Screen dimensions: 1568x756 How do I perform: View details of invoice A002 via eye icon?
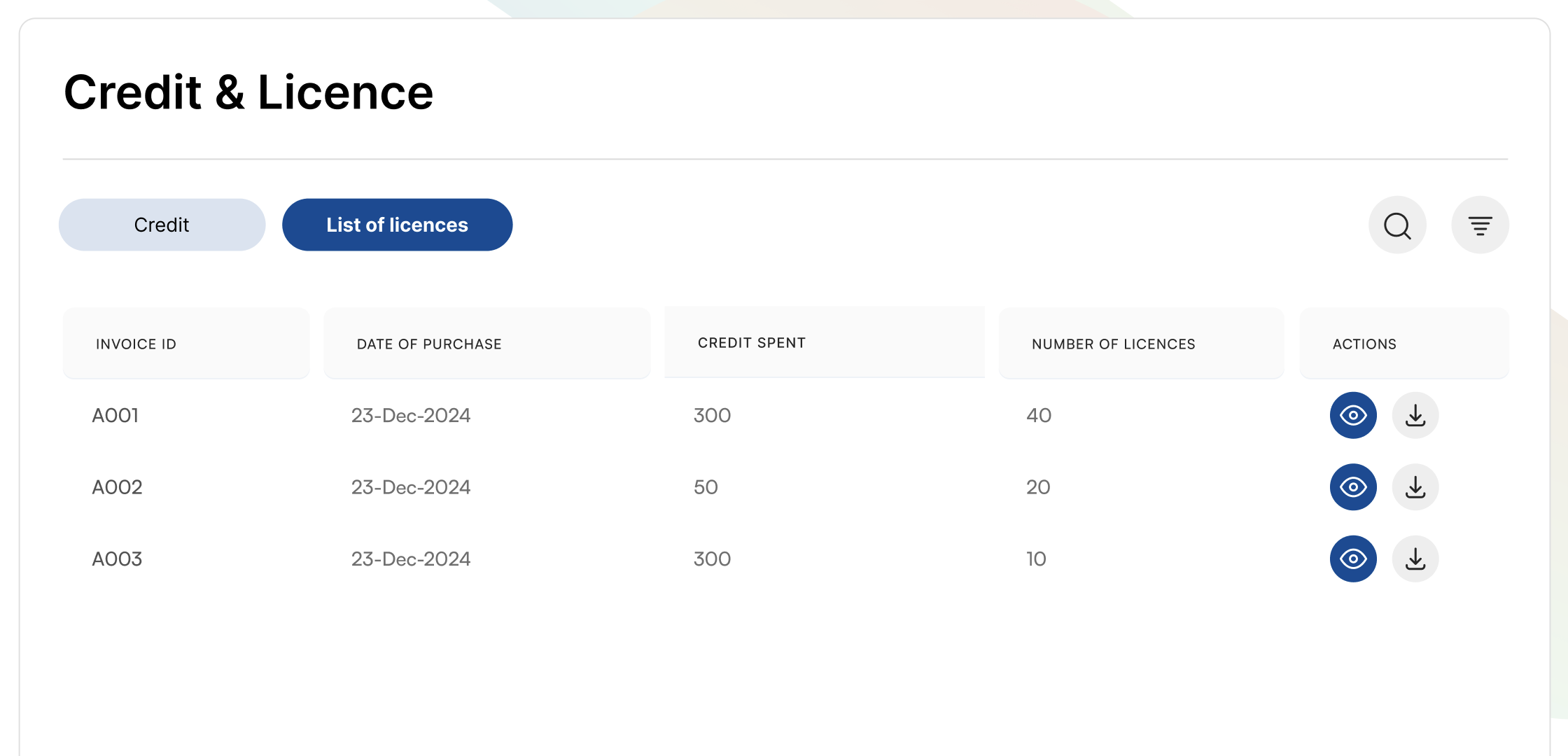coord(1352,486)
